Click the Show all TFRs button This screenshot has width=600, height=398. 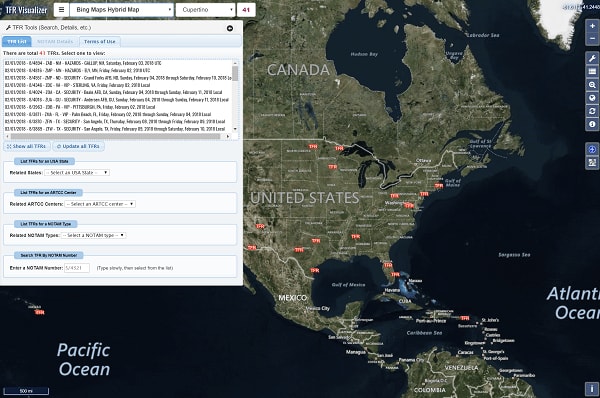coord(27,146)
